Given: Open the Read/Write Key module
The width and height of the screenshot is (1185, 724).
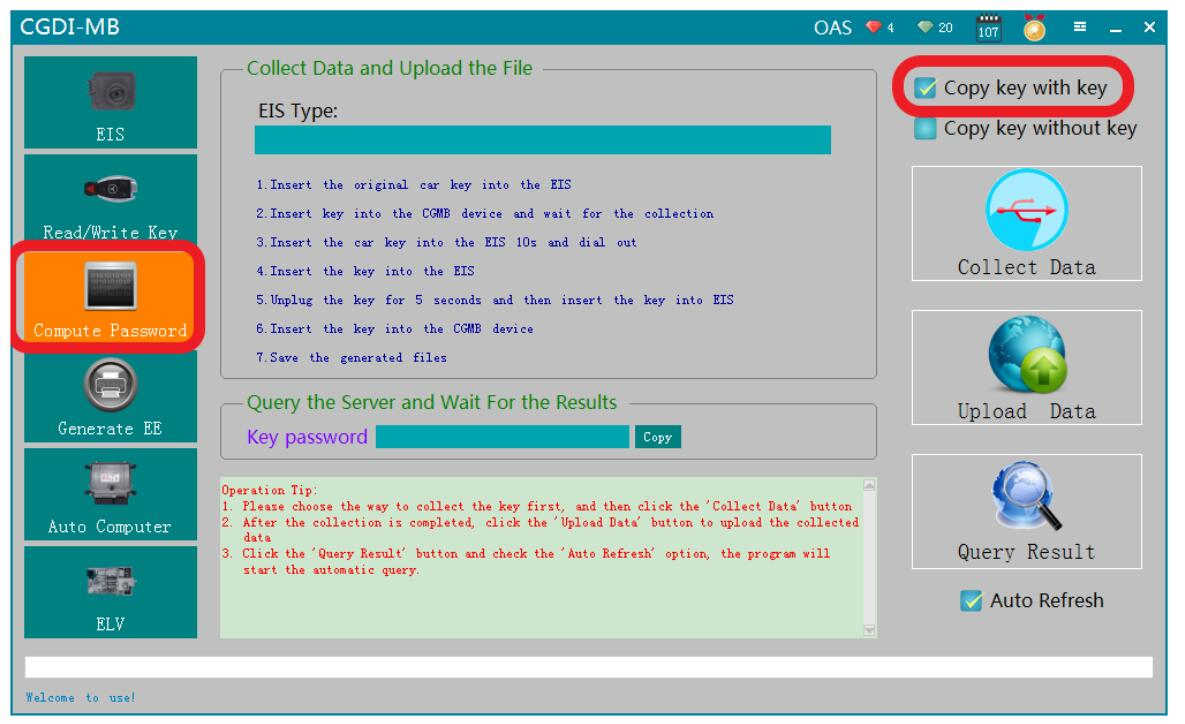Looking at the screenshot, I should click(x=110, y=200).
